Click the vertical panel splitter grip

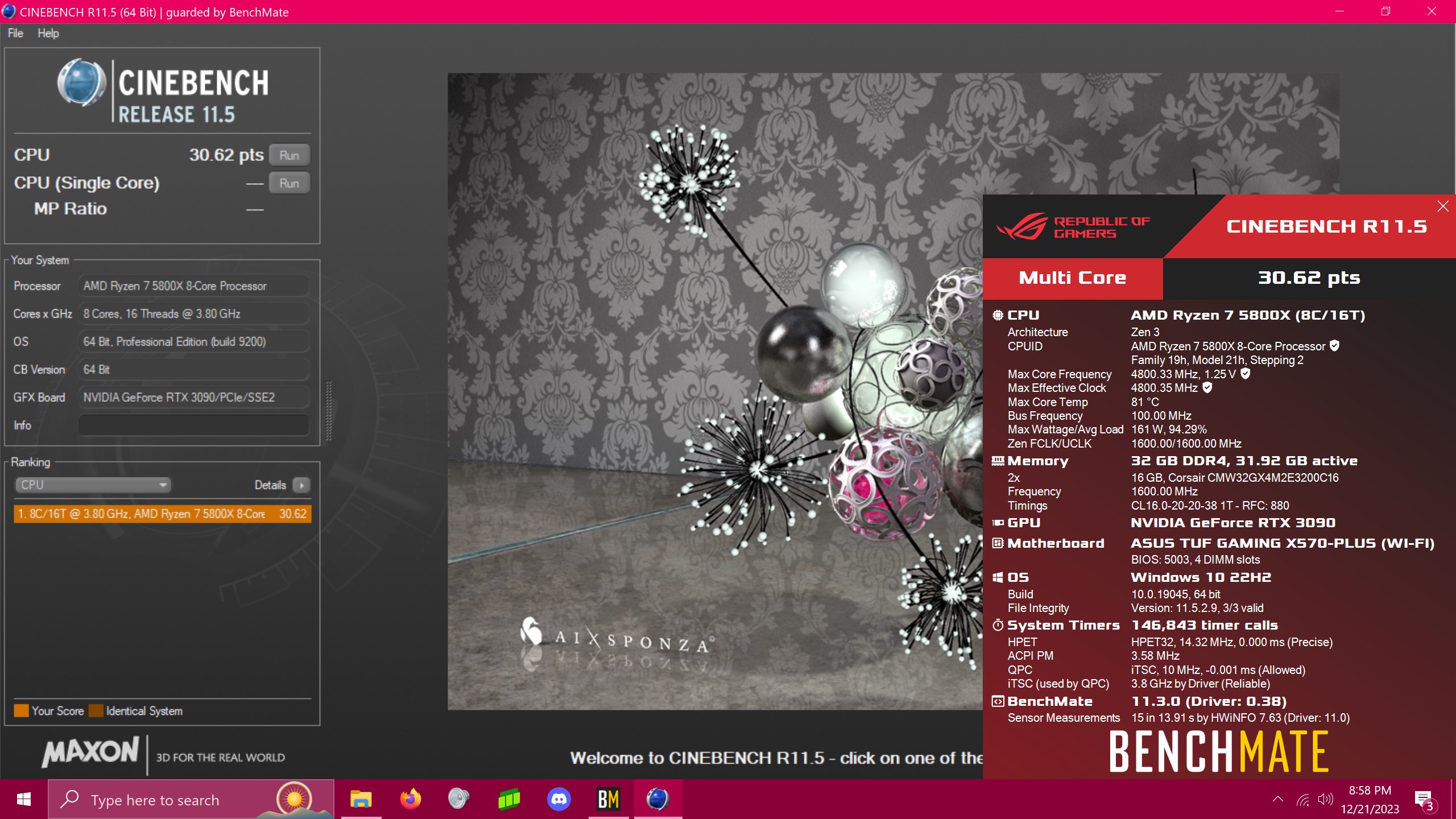[328, 411]
